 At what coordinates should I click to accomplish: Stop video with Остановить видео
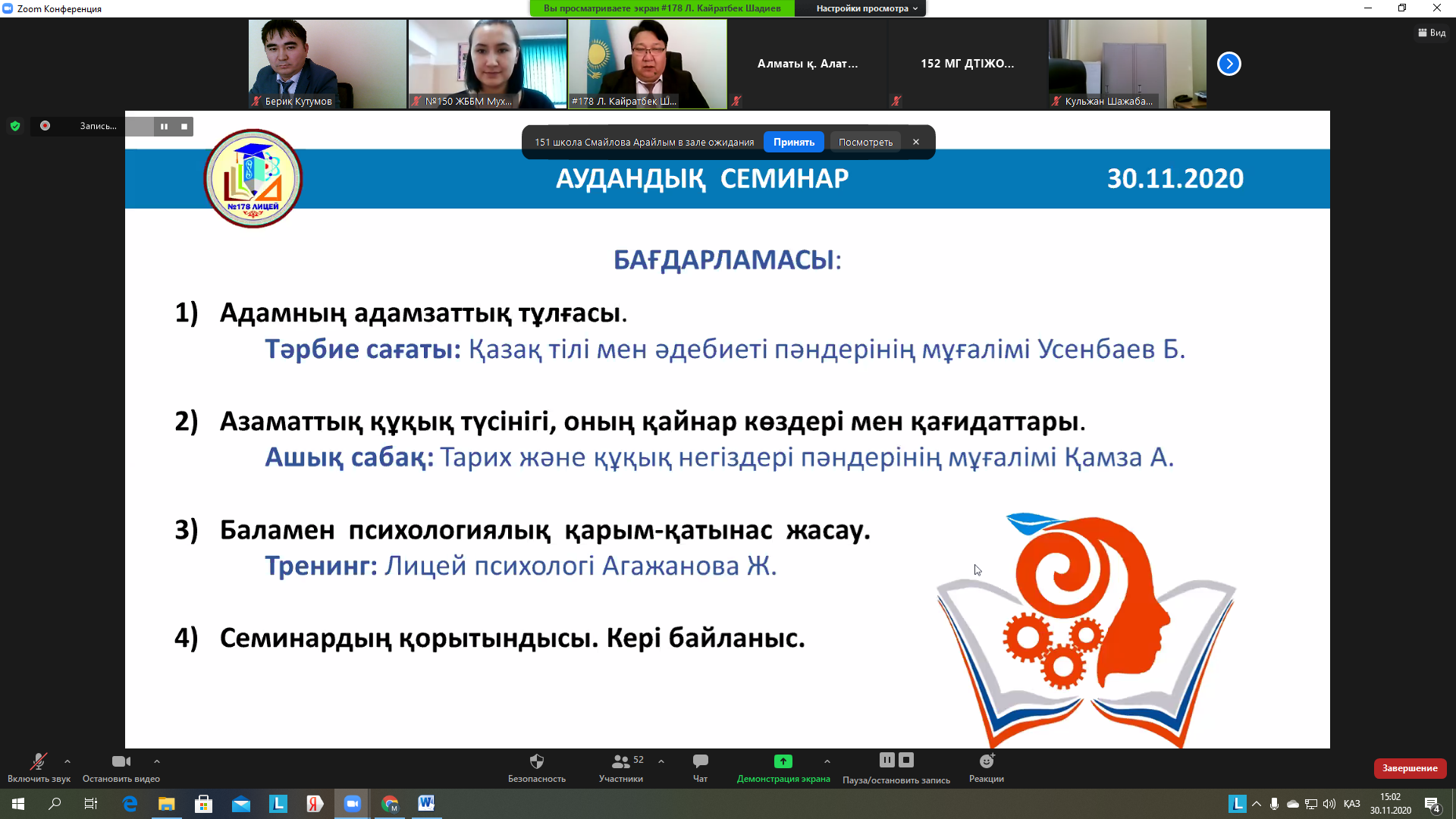121,762
